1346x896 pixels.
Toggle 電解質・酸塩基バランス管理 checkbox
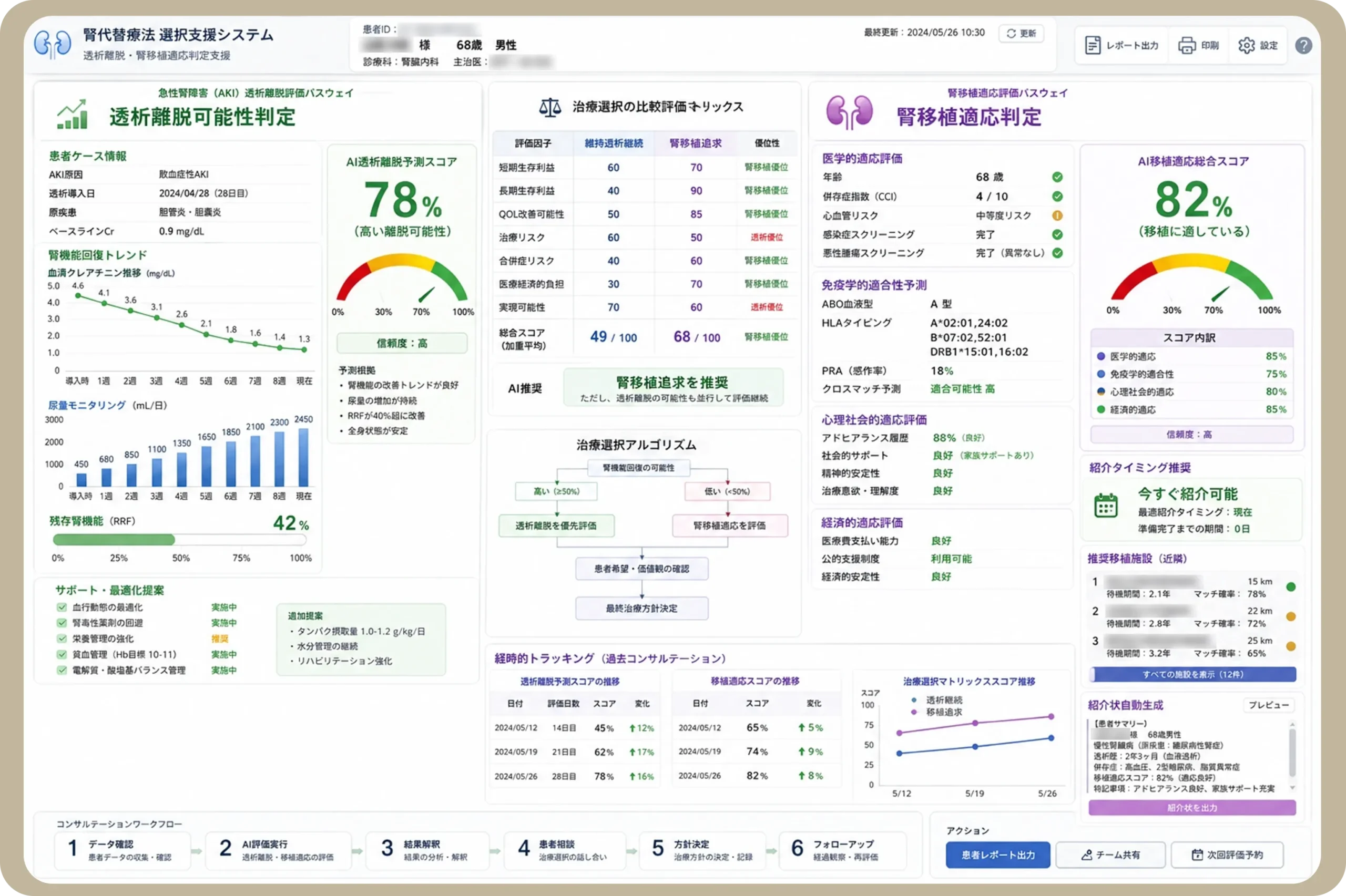point(61,670)
